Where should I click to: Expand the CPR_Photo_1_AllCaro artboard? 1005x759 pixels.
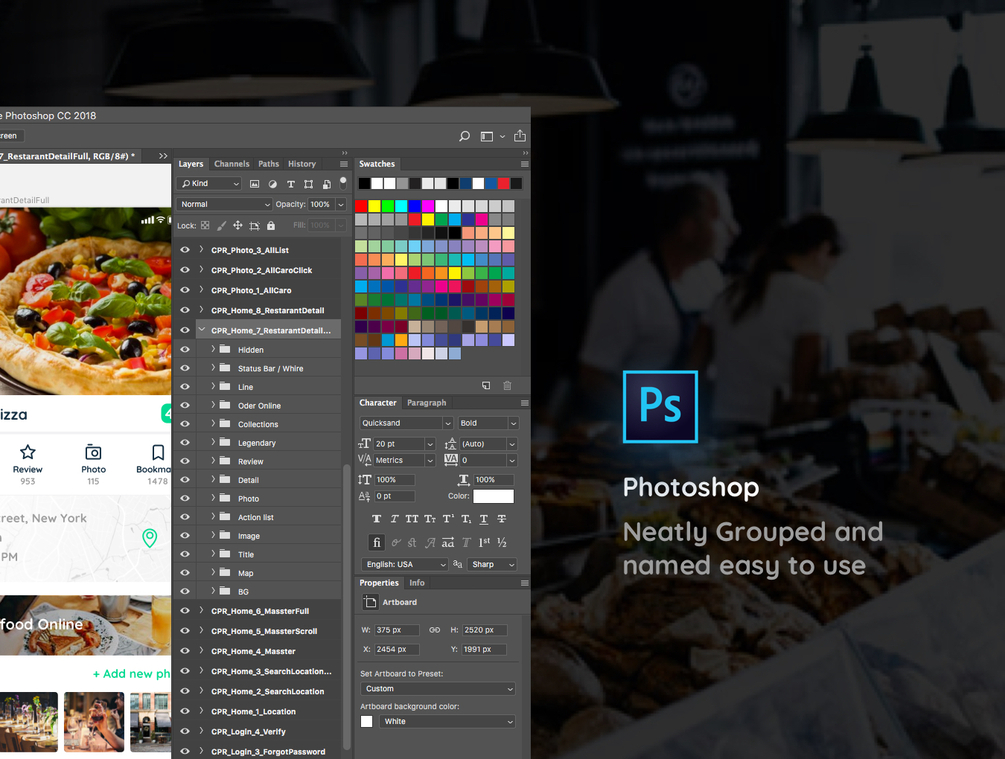click(201, 290)
